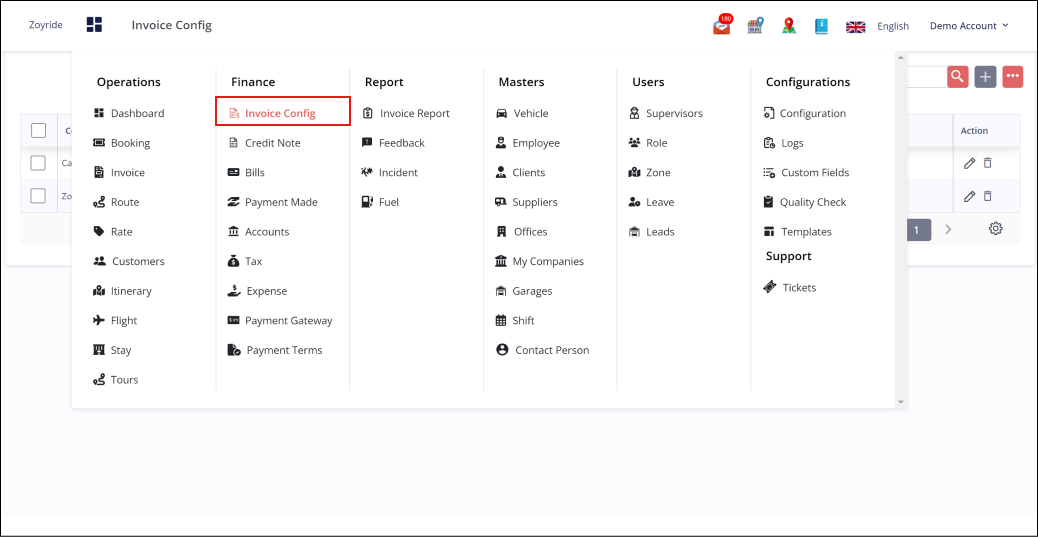This screenshot has width=1038, height=537.
Task: Open the English language selector
Action: (878, 26)
